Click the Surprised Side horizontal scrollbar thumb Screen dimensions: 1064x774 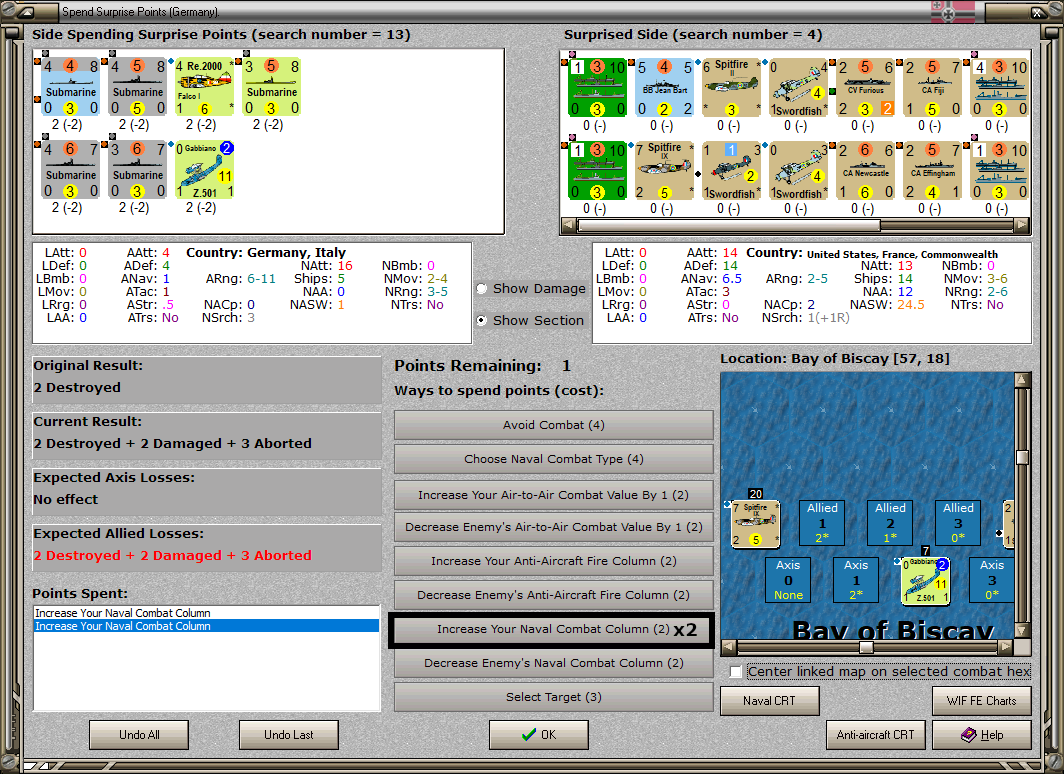click(728, 226)
